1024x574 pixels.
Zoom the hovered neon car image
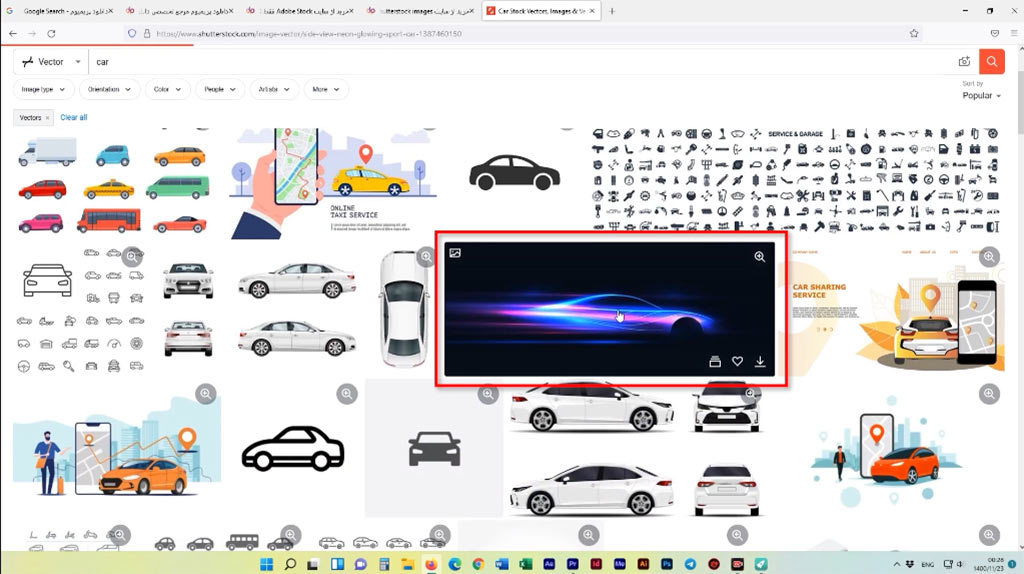pos(760,257)
